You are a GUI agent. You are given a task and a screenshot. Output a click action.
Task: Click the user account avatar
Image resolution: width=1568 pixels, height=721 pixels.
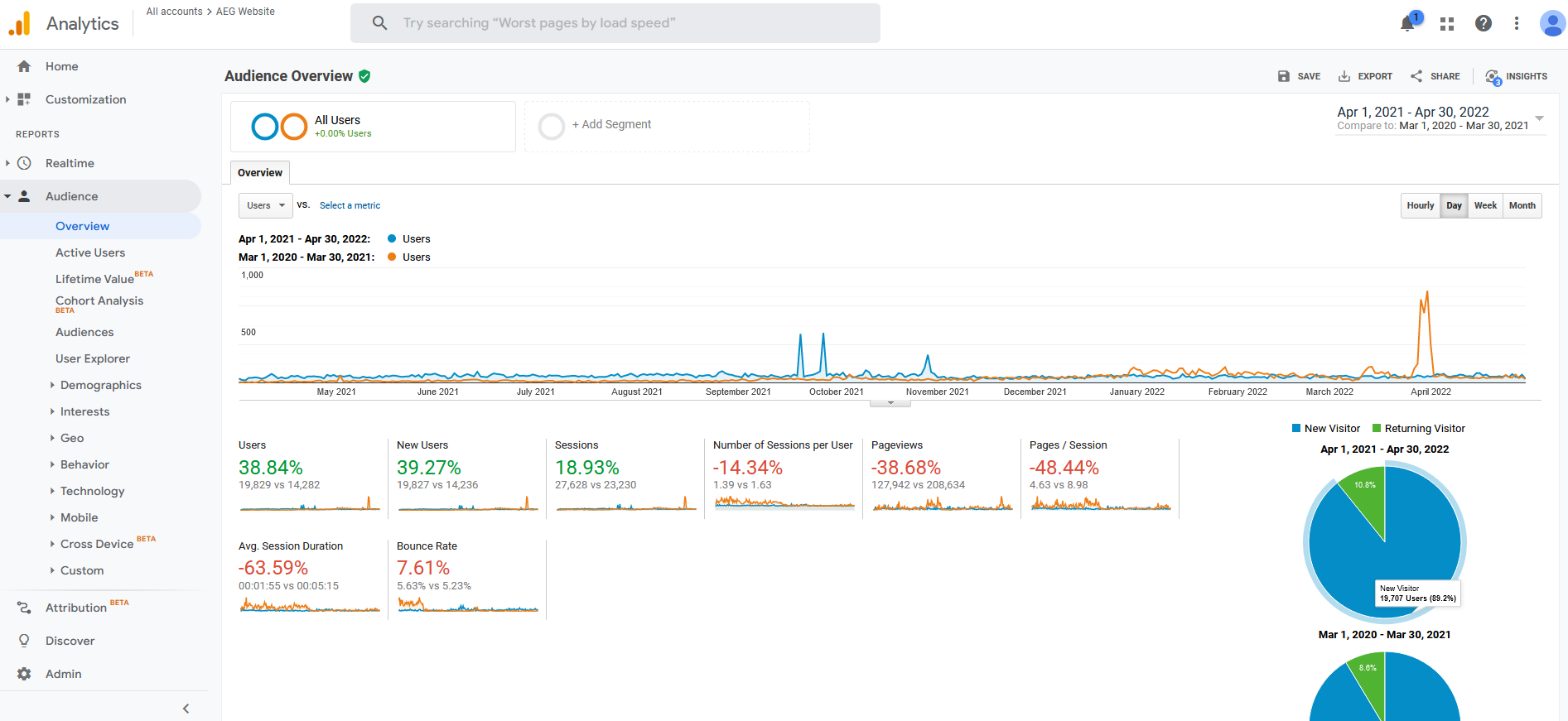pyautogui.click(x=1551, y=23)
